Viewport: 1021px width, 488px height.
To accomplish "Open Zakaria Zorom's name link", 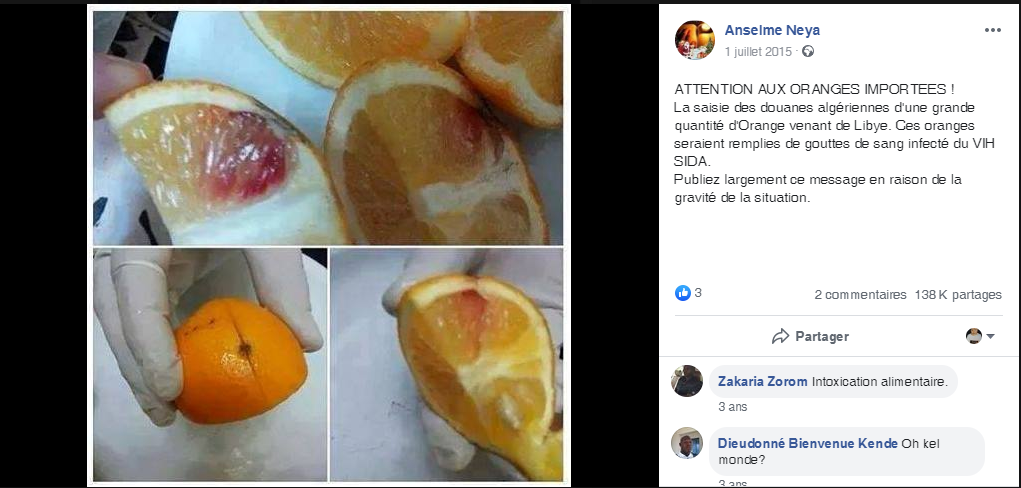I will pos(762,382).
